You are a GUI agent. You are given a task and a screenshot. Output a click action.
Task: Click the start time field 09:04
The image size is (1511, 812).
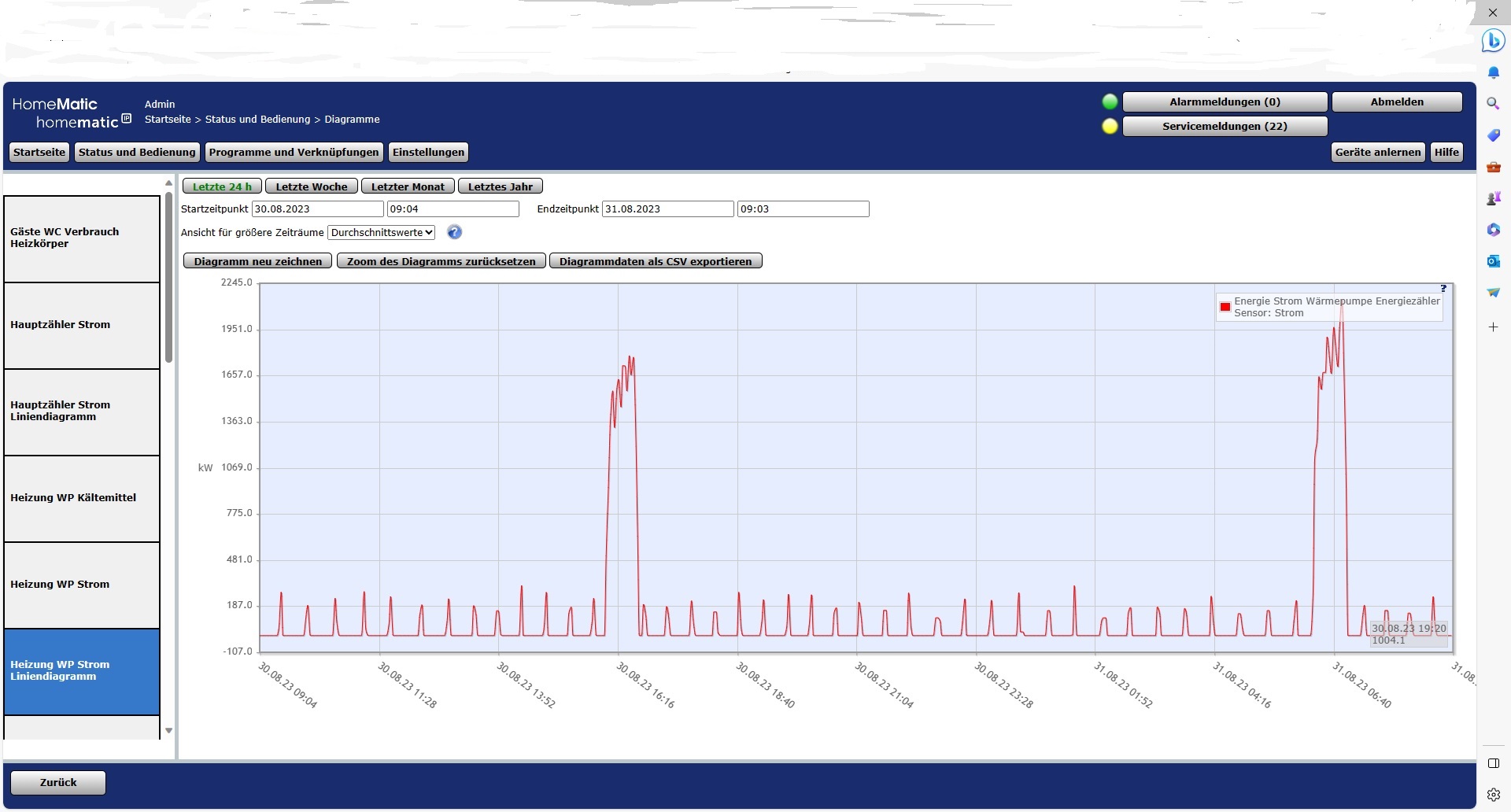point(453,209)
